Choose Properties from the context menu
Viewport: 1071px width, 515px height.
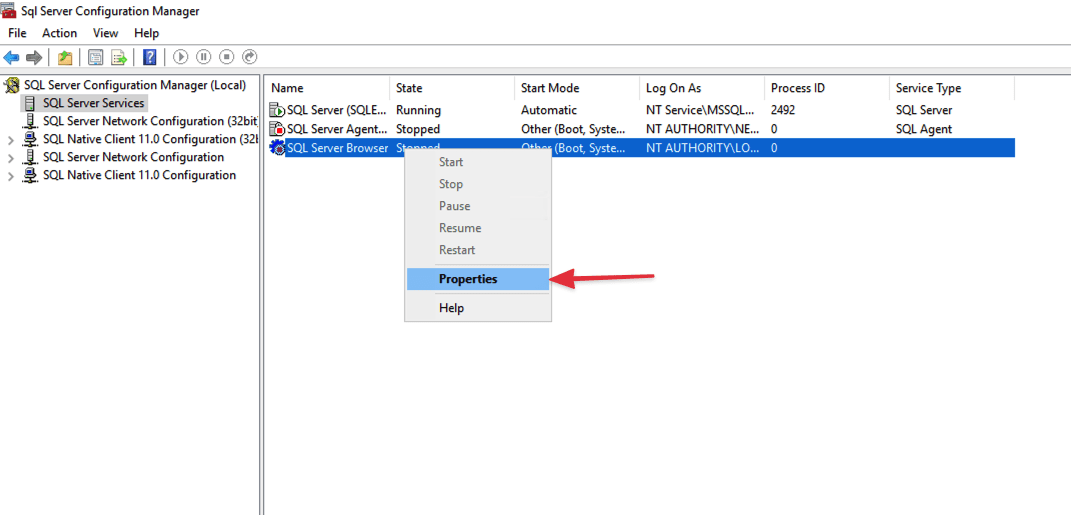pyautogui.click(x=468, y=279)
